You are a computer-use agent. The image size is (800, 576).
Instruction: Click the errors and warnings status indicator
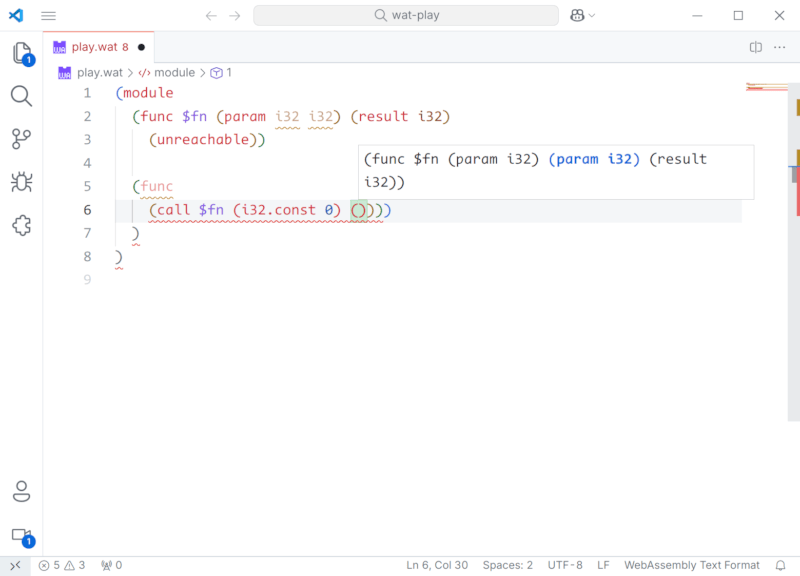(x=62, y=565)
